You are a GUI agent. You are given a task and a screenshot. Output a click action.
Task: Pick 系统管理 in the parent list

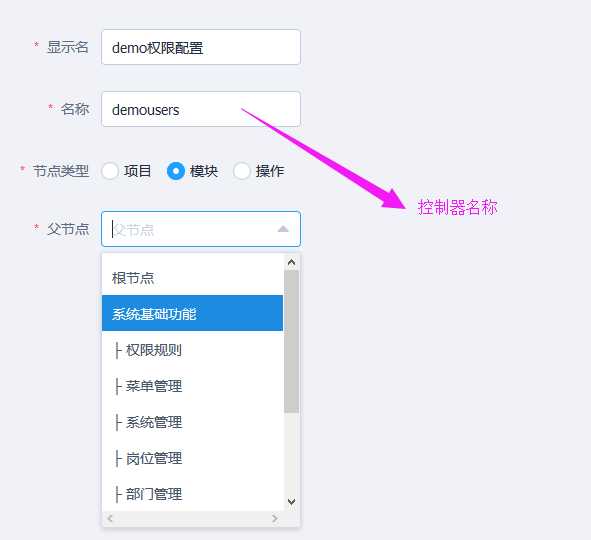[x=192, y=422]
